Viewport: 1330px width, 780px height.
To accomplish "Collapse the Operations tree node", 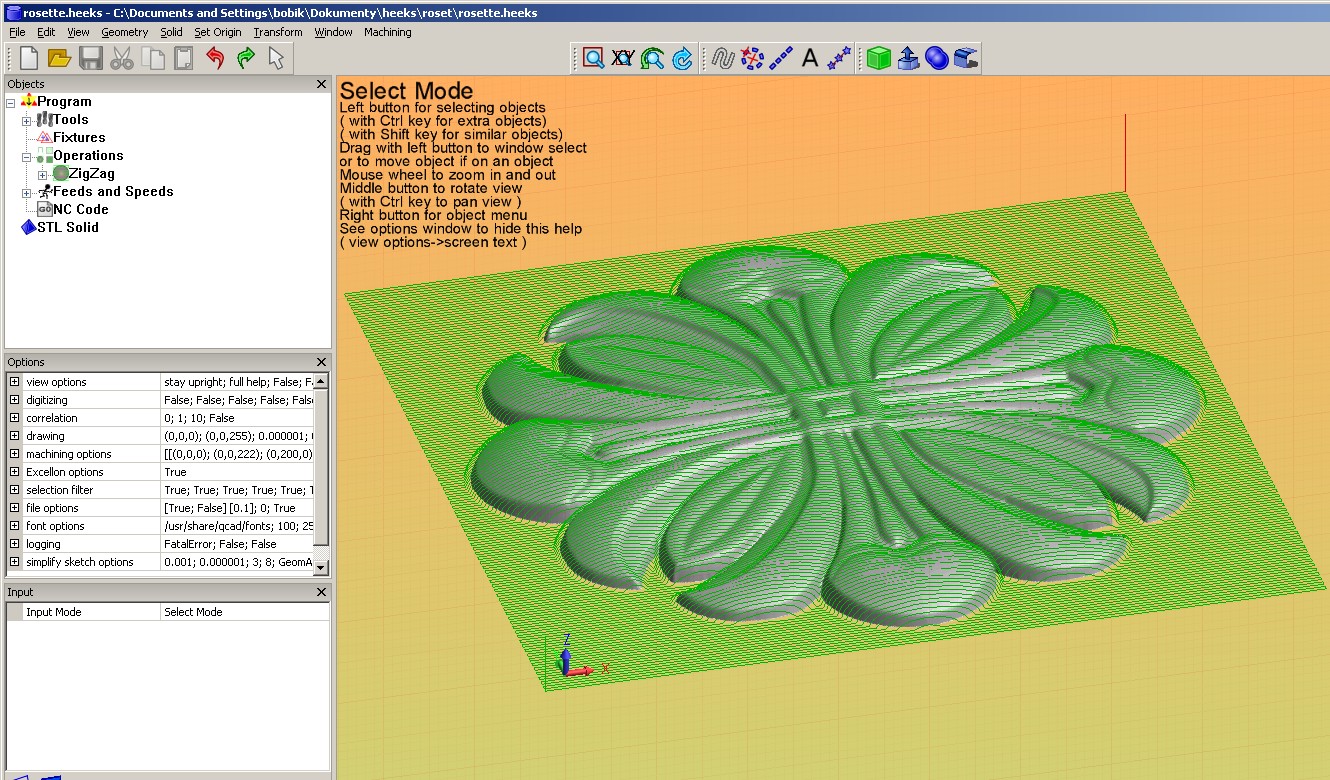I will pyautogui.click(x=27, y=157).
